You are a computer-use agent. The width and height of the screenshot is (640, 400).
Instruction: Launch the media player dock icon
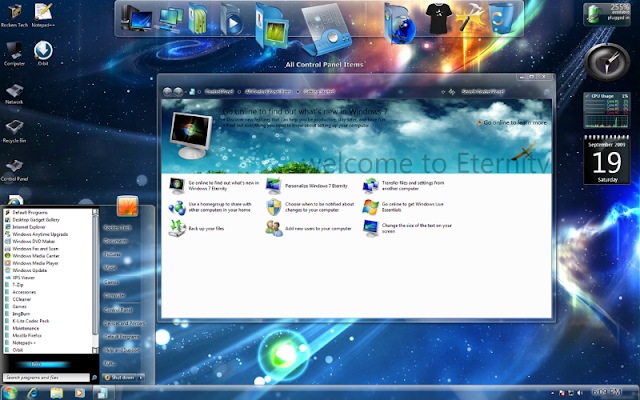coord(231,20)
